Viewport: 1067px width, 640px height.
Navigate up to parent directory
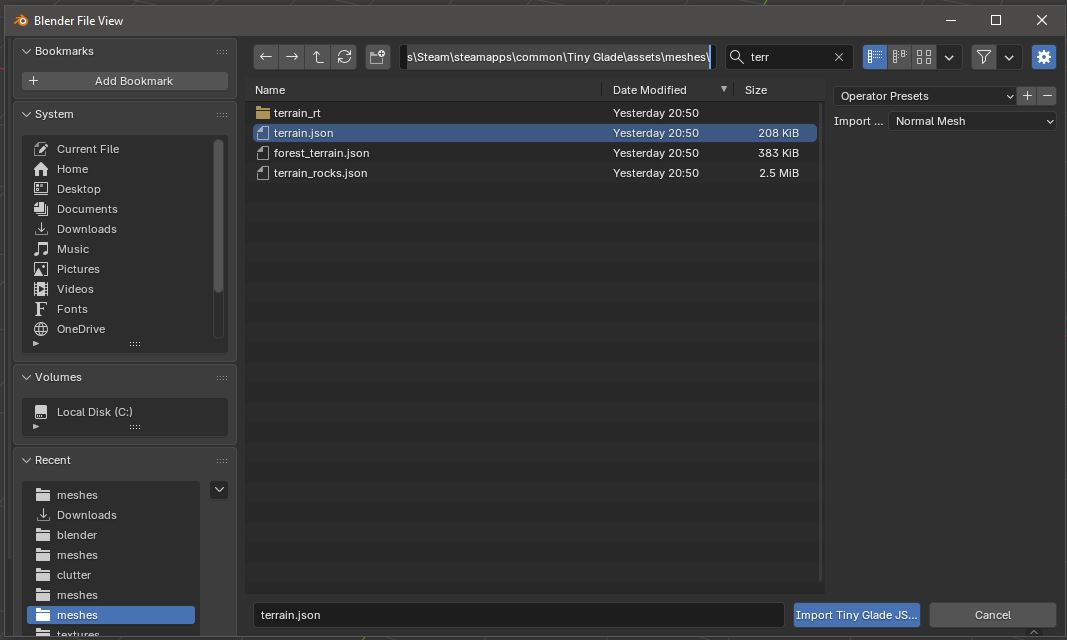[318, 57]
